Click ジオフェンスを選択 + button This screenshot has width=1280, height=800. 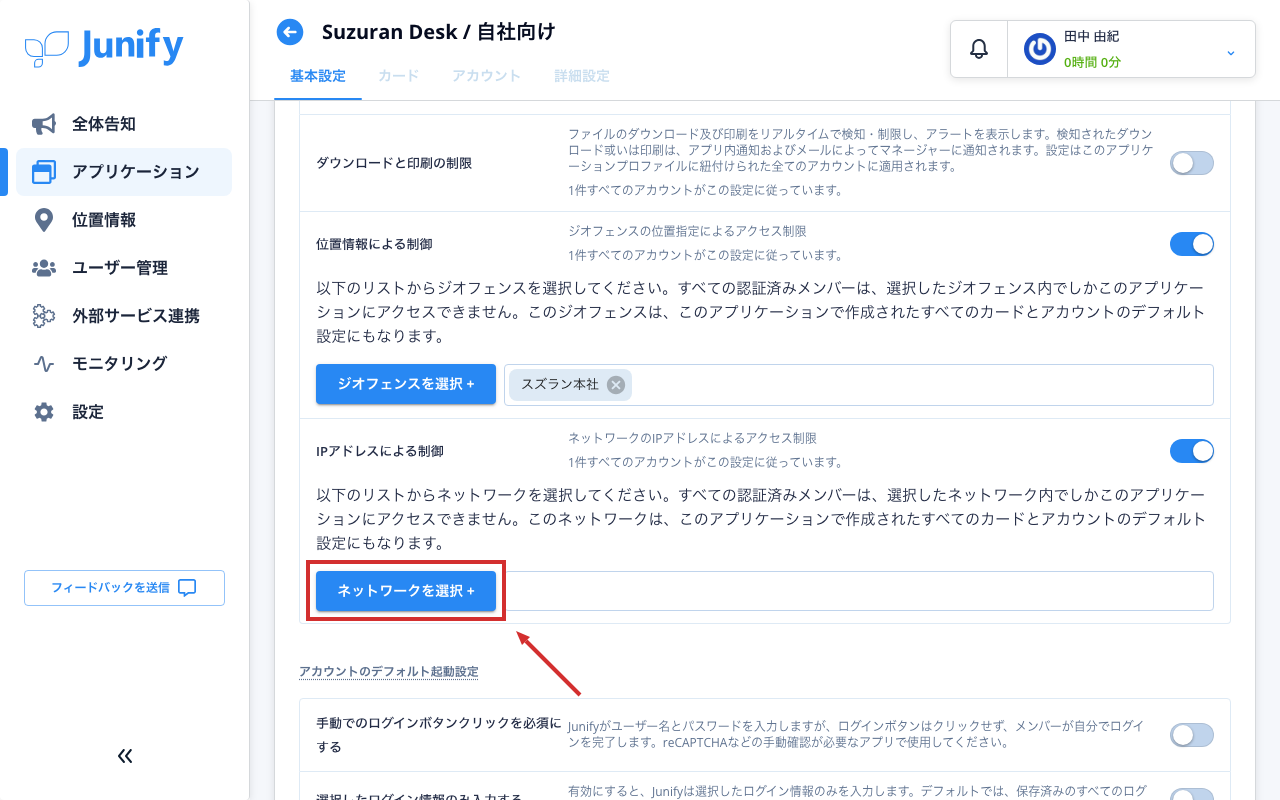[x=406, y=384]
